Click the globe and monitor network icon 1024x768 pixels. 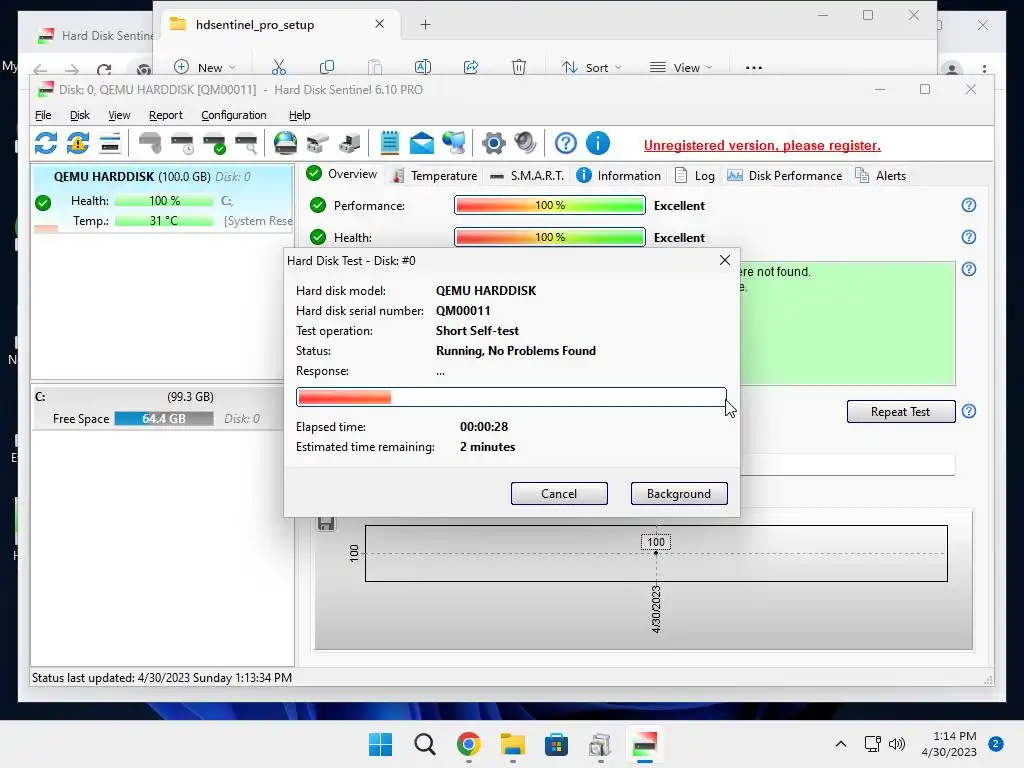pyautogui.click(x=454, y=143)
